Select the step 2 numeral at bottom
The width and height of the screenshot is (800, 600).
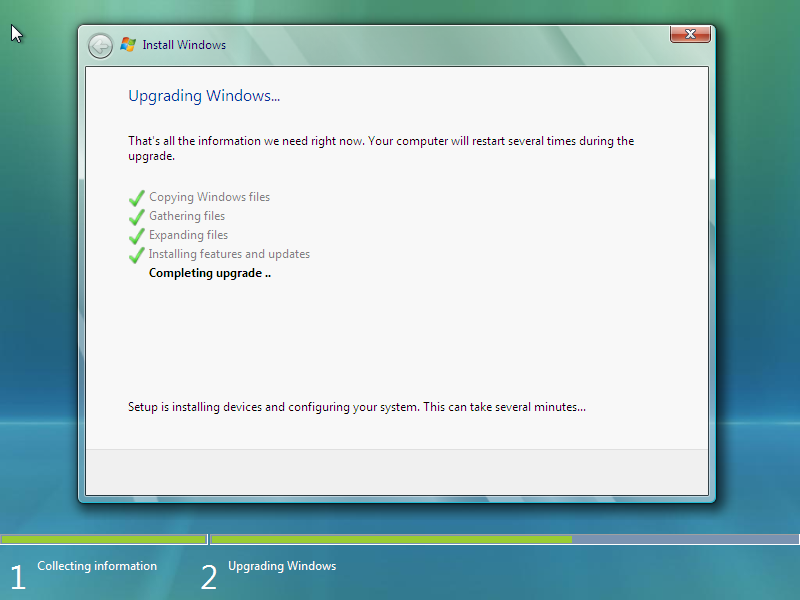(x=209, y=576)
